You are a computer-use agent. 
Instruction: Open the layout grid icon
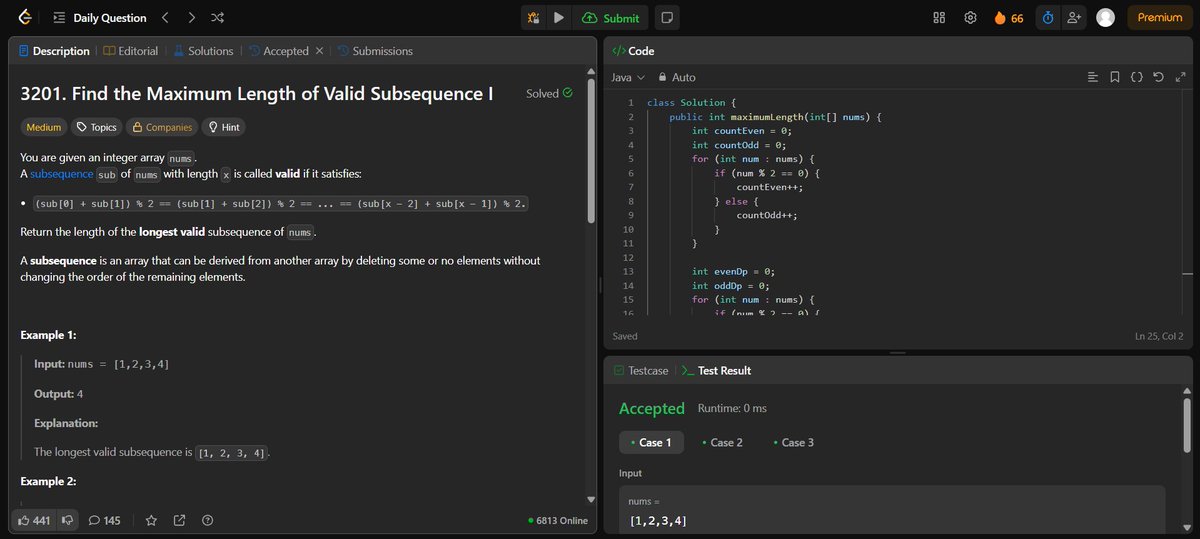(x=939, y=18)
